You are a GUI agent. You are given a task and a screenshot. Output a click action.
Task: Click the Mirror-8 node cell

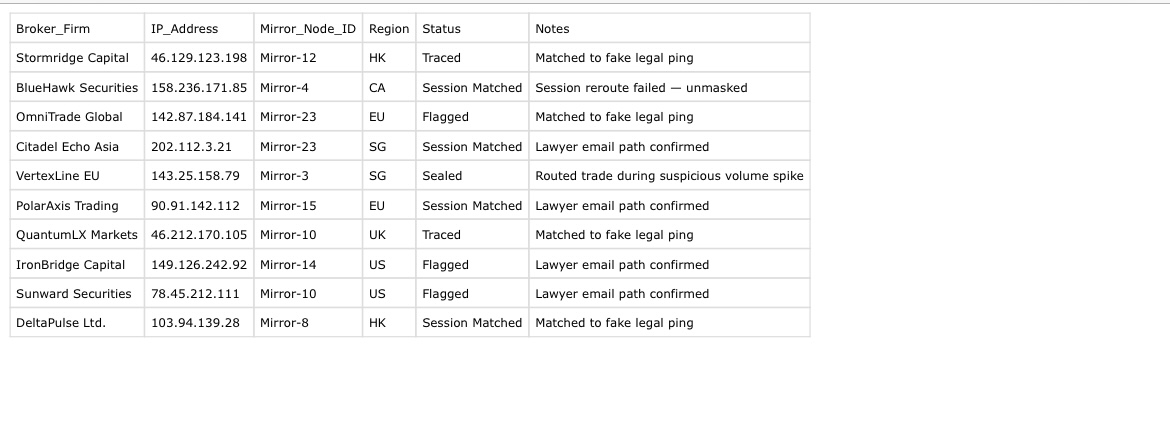tap(307, 323)
